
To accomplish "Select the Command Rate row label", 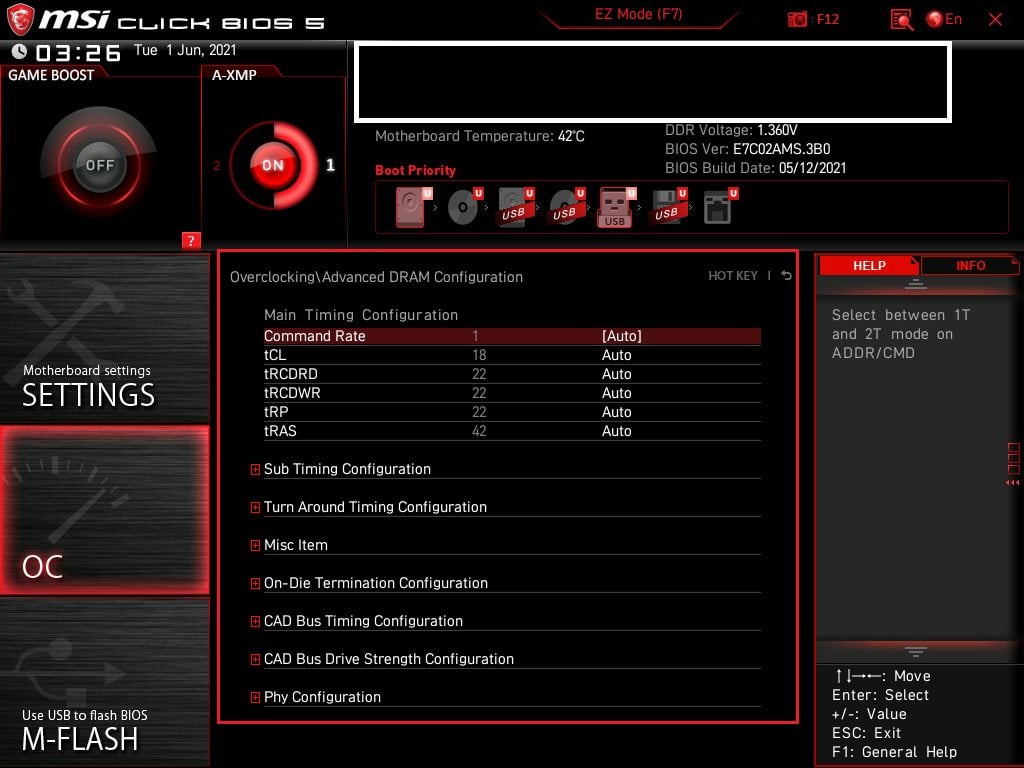I will (314, 336).
